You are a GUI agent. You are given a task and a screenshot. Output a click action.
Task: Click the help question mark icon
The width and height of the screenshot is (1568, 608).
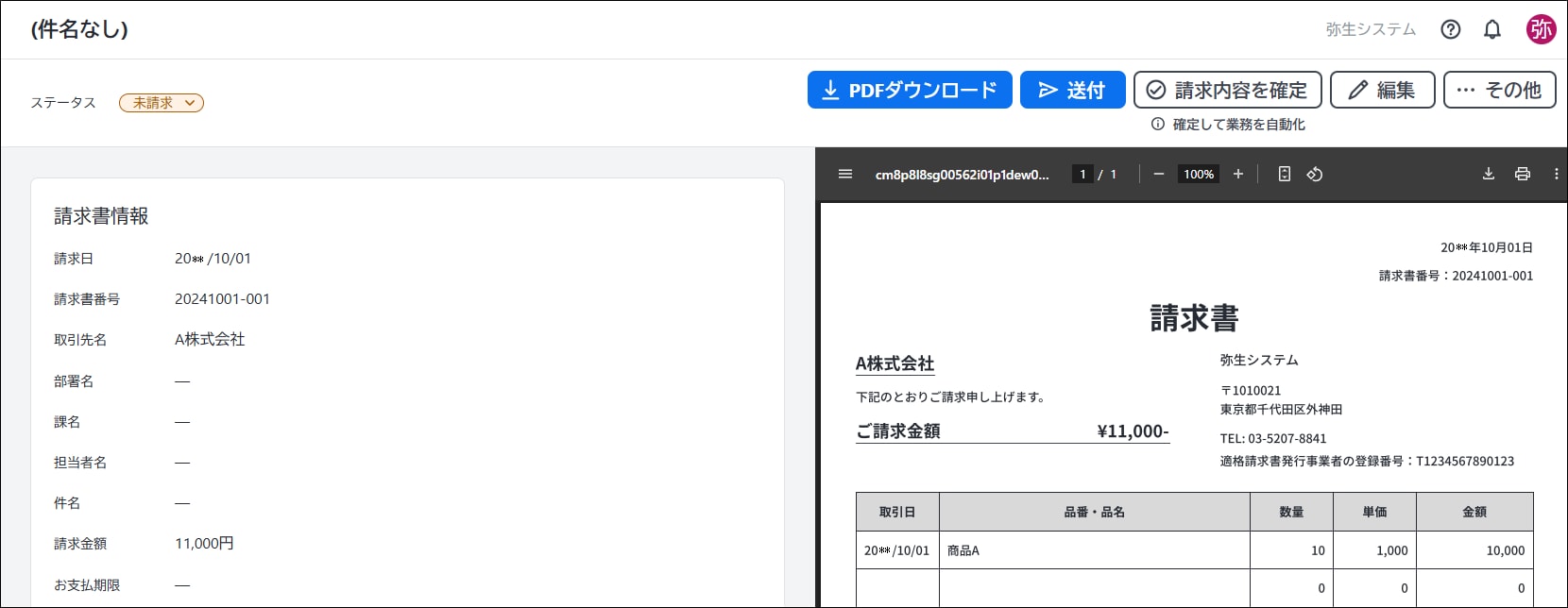1450,29
